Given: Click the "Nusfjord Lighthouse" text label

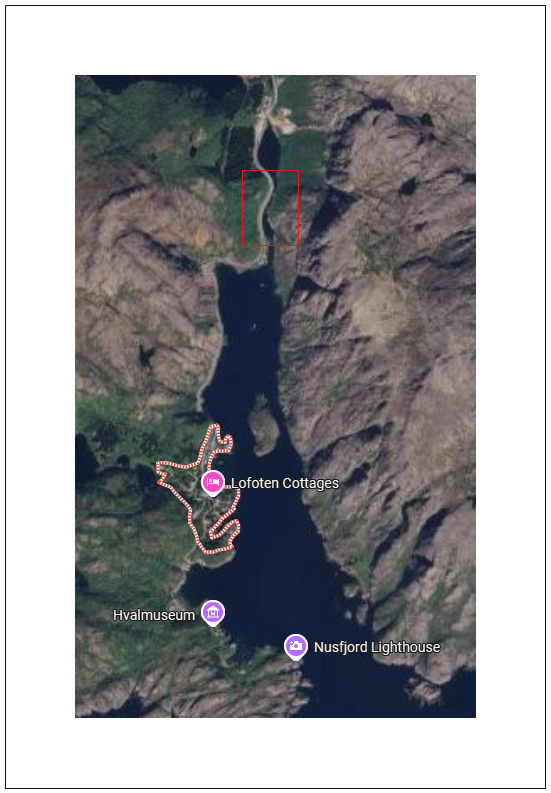Looking at the screenshot, I should [377, 647].
